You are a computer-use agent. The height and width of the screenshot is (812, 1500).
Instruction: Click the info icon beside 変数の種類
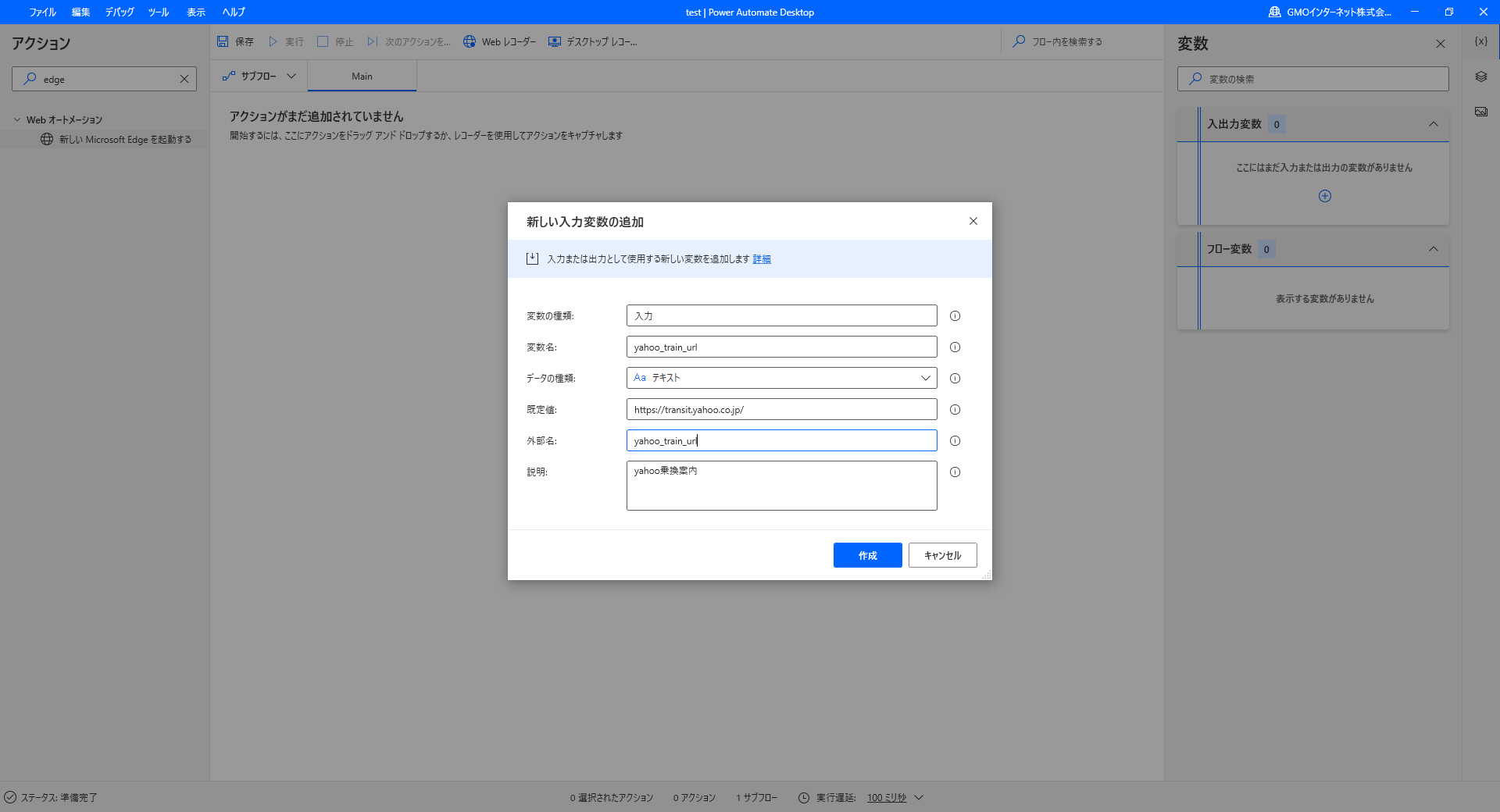955,316
